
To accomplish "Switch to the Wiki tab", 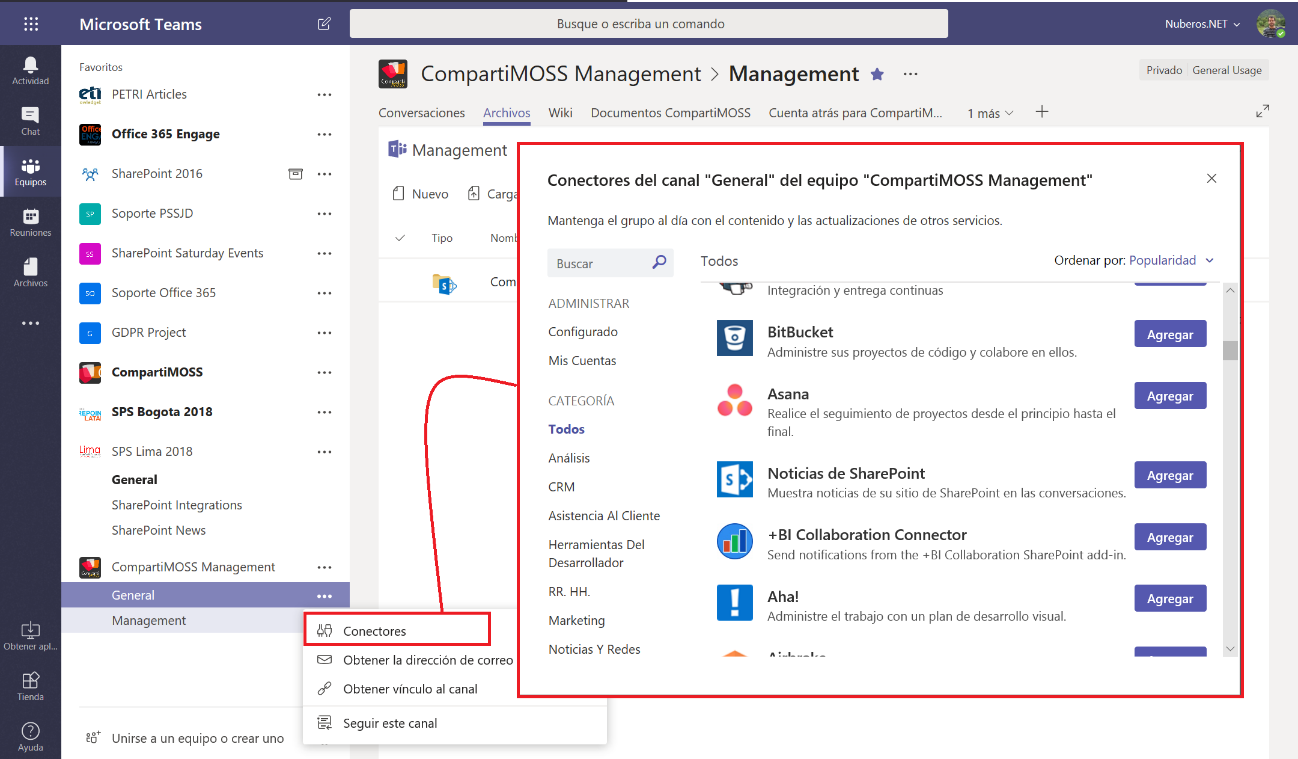I will point(560,113).
